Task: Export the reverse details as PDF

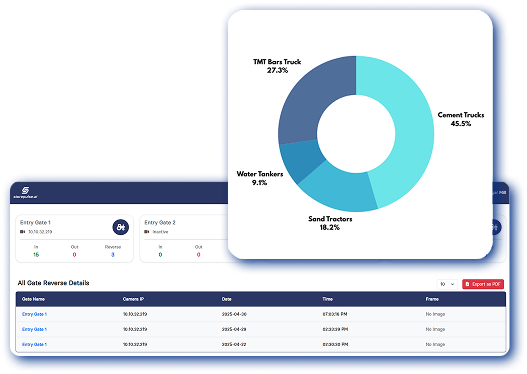Action: 483,284
